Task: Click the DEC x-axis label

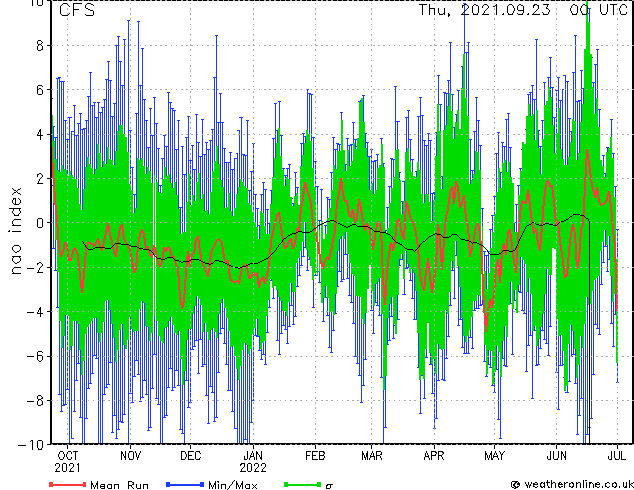Action: pyautogui.click(x=190, y=456)
